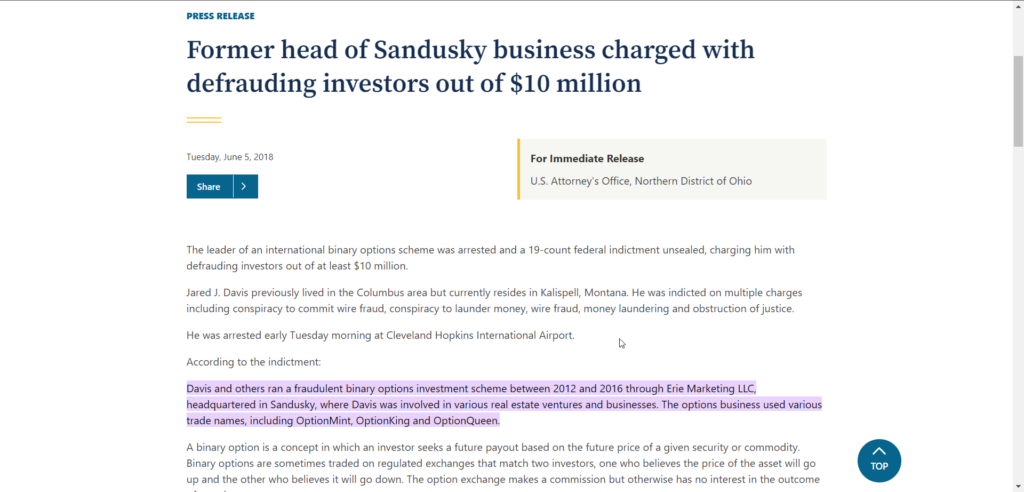Click the paragraph beginning Jared J. Davis
The width and height of the screenshot is (1024, 492).
pos(494,301)
